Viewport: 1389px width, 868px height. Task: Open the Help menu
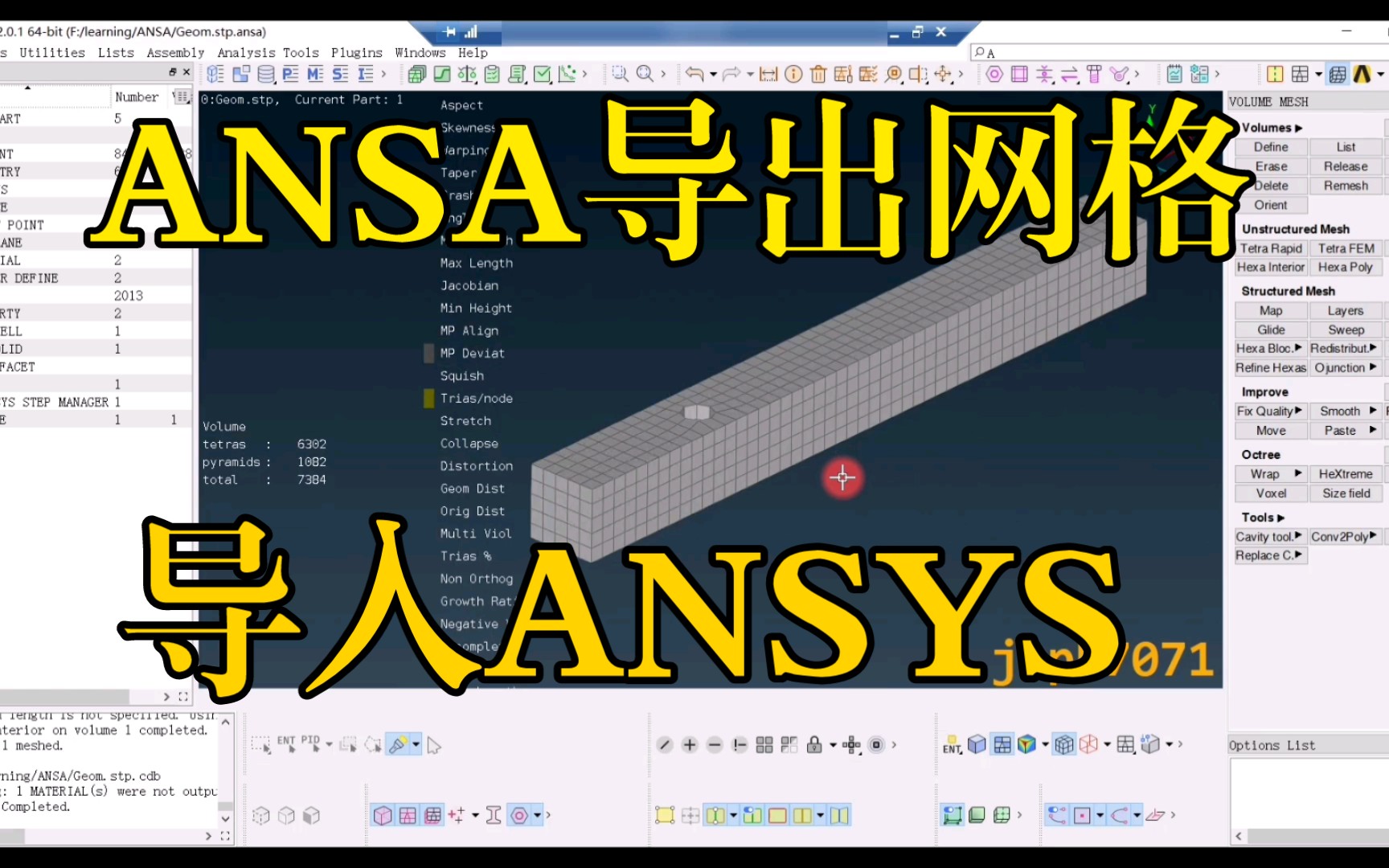[x=473, y=53]
